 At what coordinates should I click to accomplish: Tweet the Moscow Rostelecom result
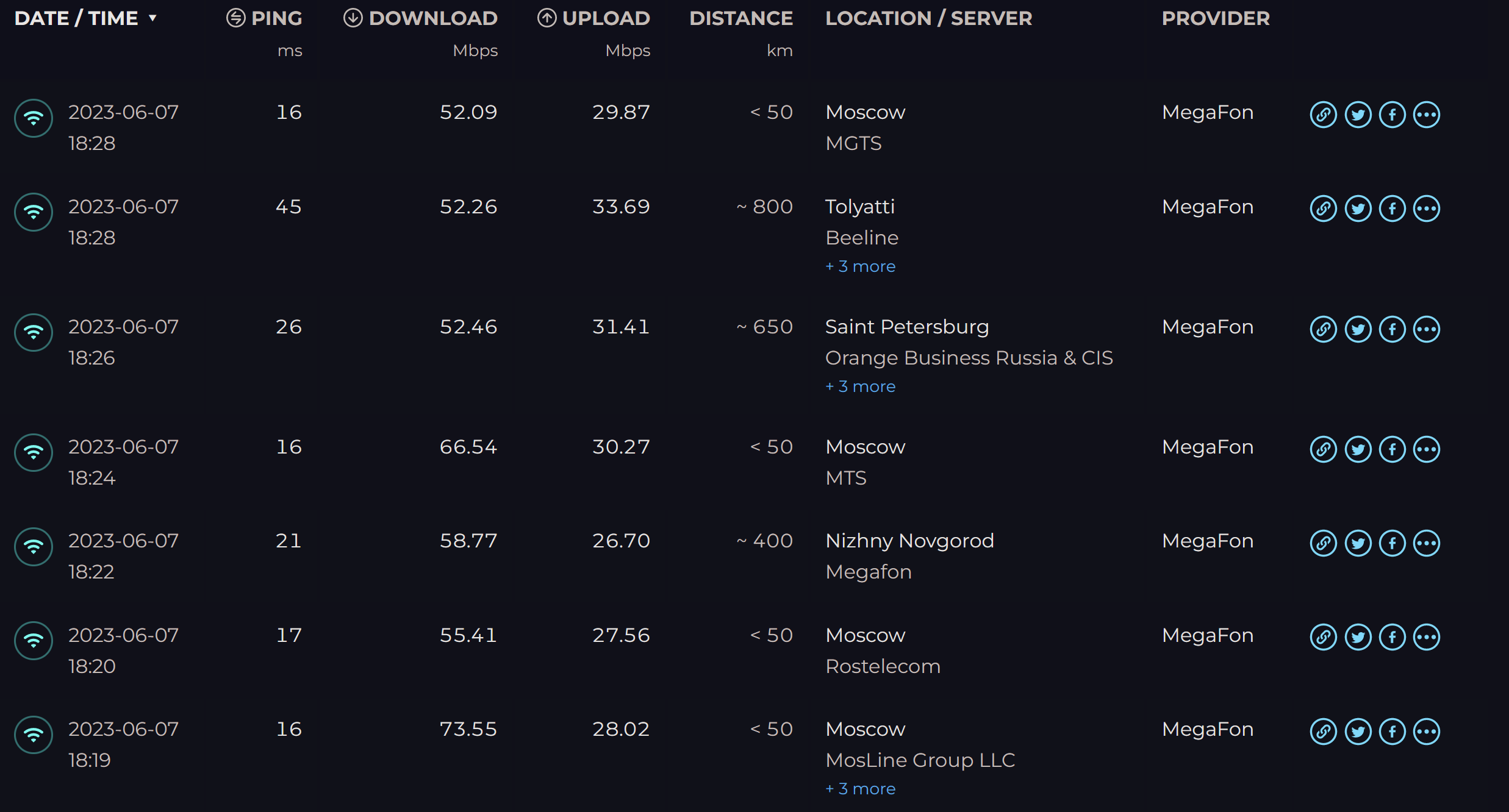1358,638
